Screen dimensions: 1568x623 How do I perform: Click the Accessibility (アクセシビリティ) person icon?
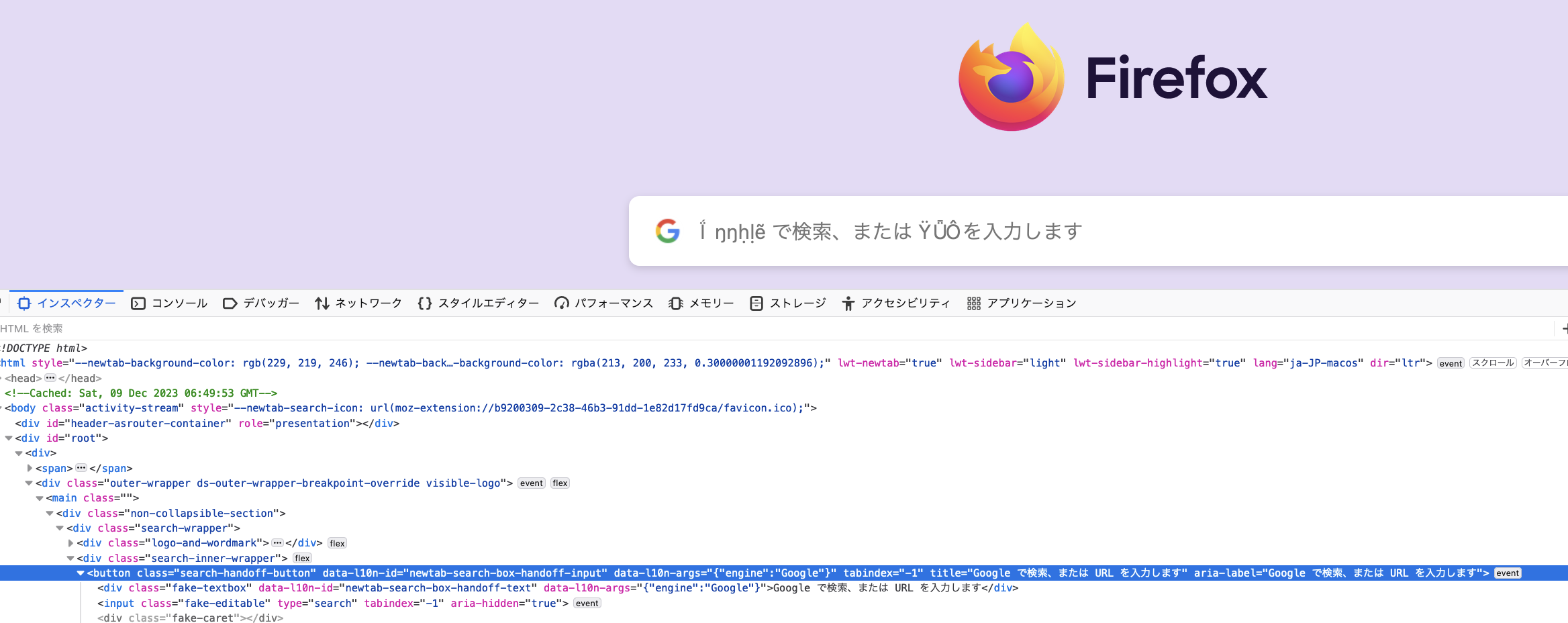(848, 303)
